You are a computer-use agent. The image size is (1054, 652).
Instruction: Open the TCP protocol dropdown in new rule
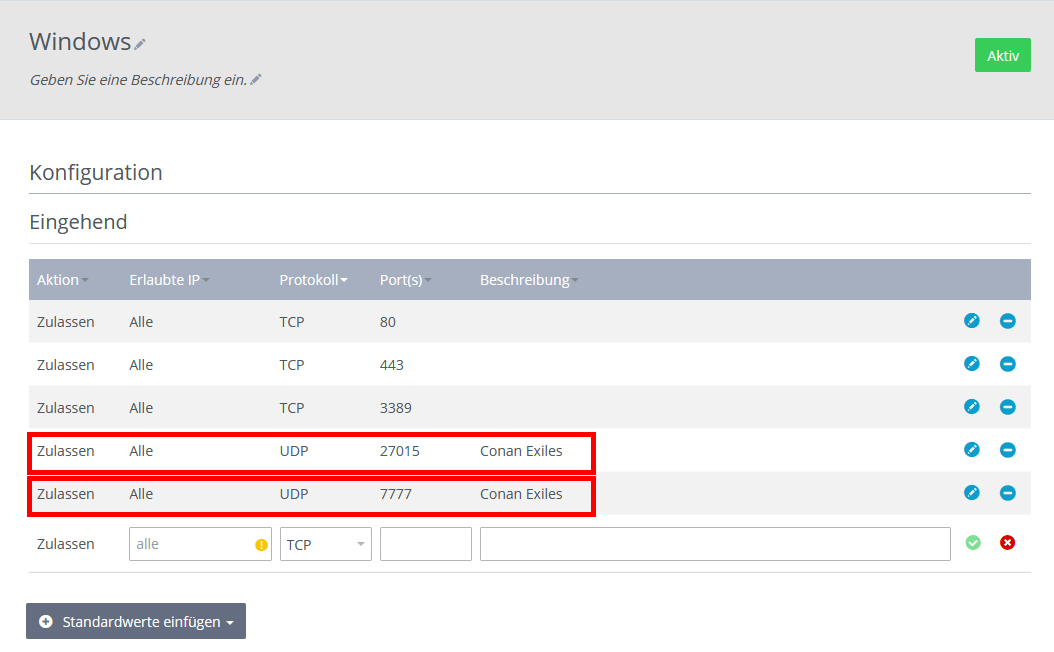click(x=325, y=544)
